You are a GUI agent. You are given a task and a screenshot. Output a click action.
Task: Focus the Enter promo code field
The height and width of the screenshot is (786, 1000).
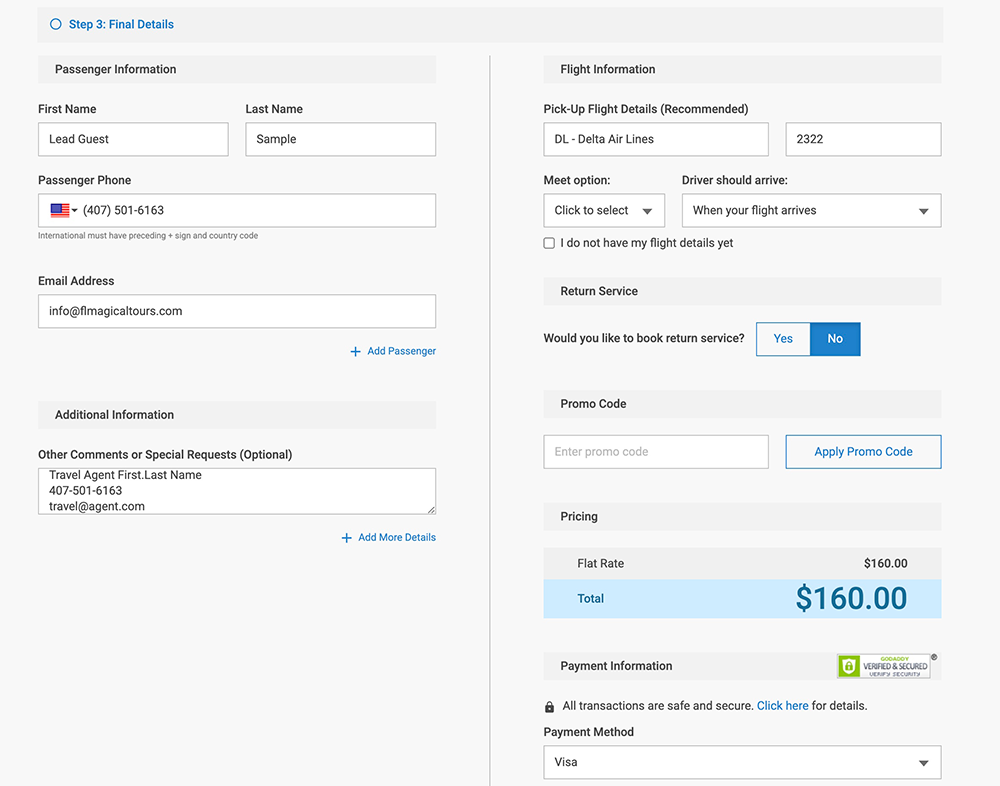tap(656, 452)
